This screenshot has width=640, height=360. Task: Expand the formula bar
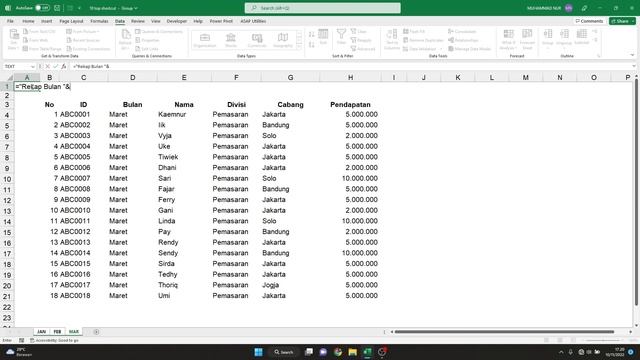tap(634, 66)
